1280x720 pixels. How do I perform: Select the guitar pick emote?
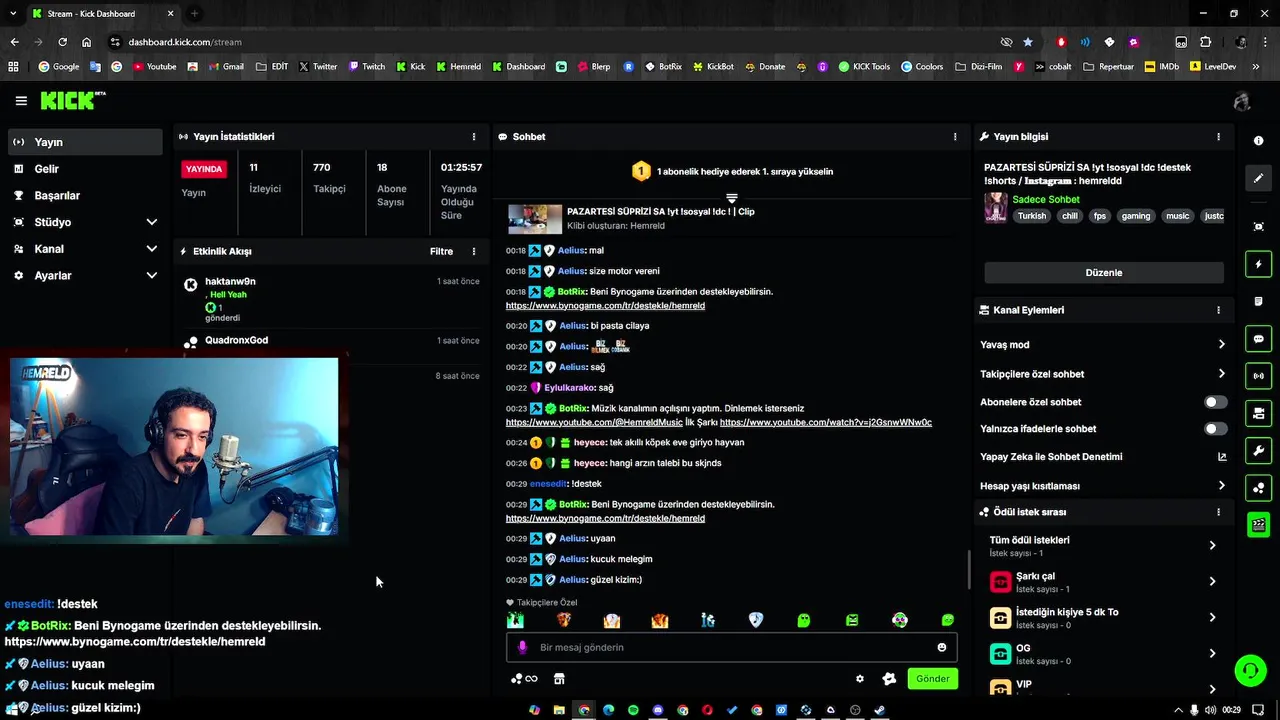pos(756,620)
